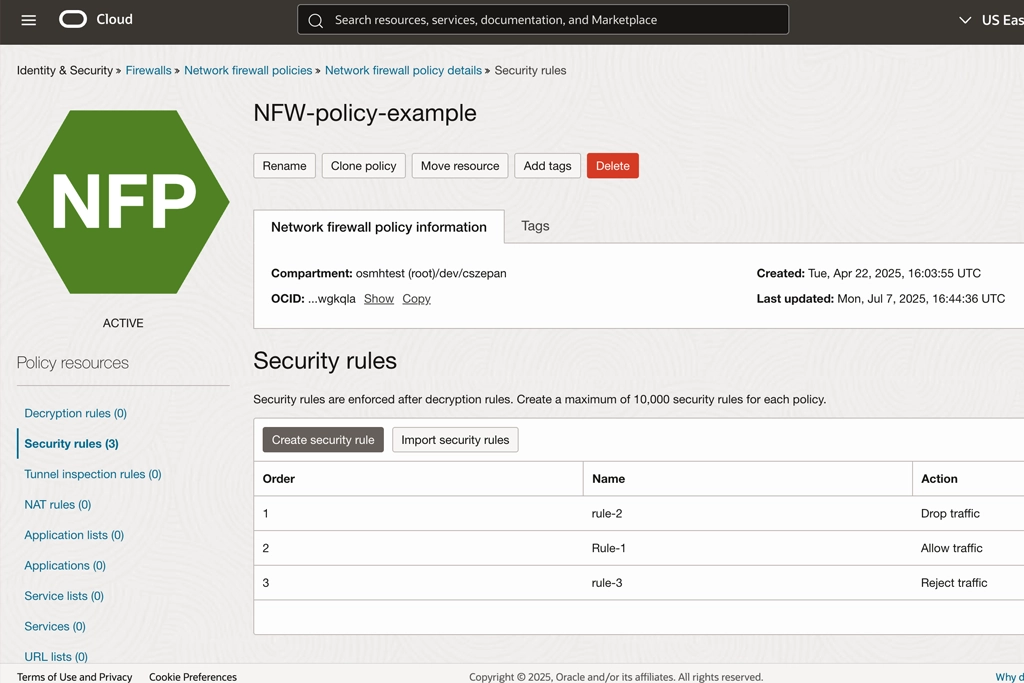
Task: Click Create security rule button
Action: (323, 440)
